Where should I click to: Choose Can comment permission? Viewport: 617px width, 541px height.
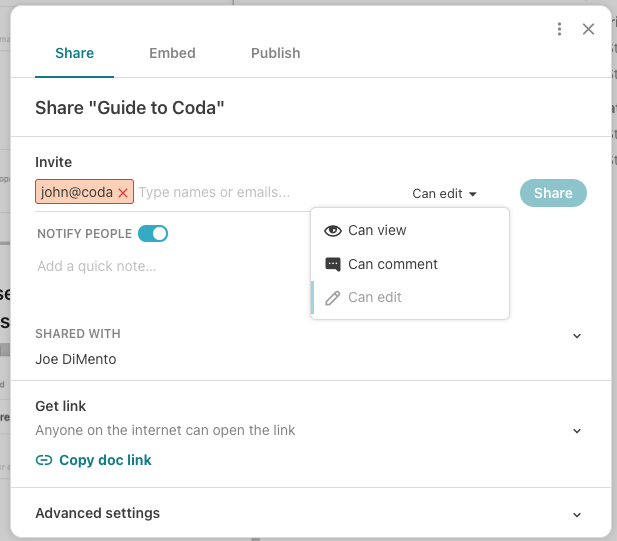410,264
